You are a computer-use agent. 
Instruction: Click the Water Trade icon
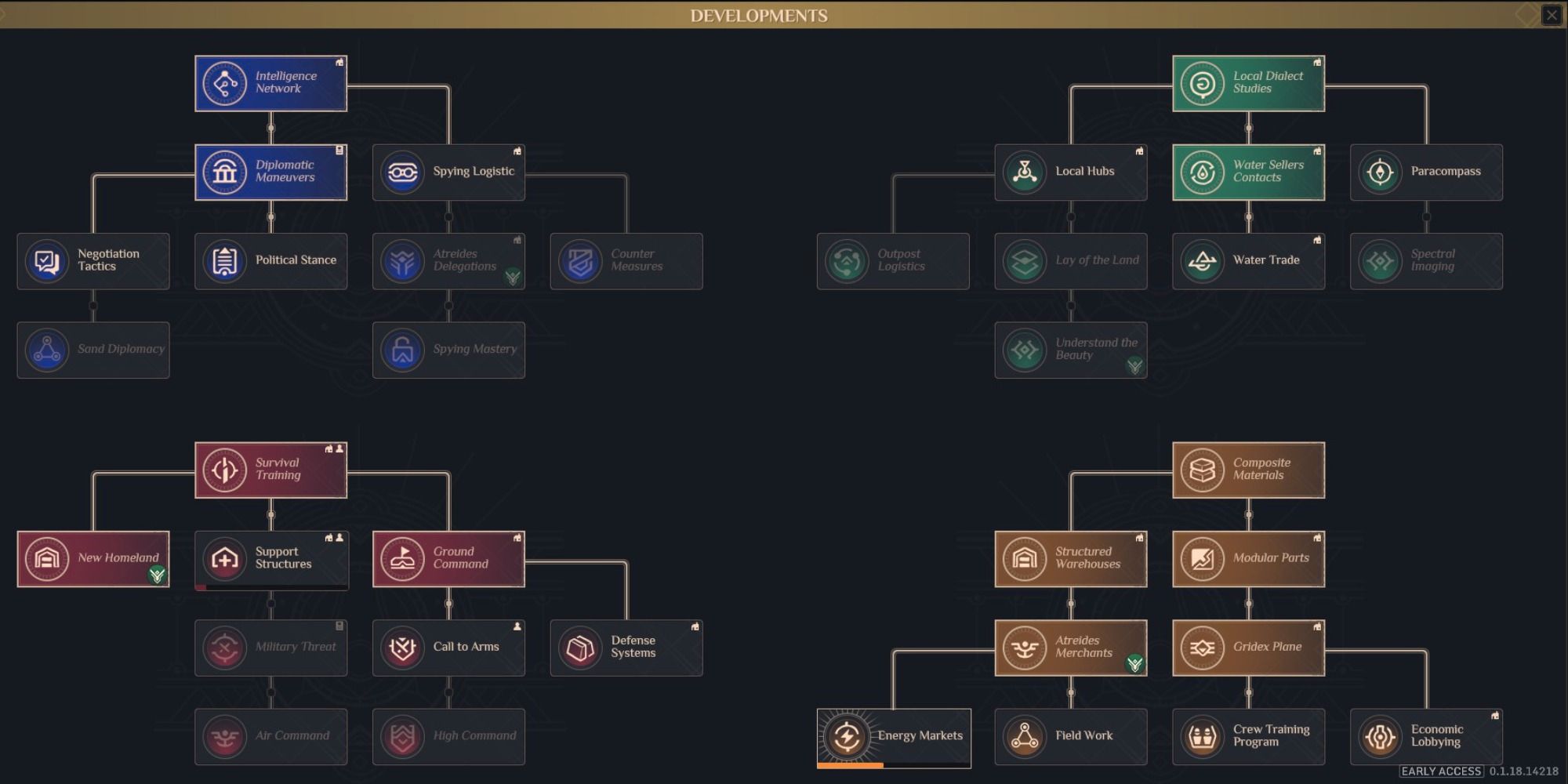click(x=1203, y=261)
